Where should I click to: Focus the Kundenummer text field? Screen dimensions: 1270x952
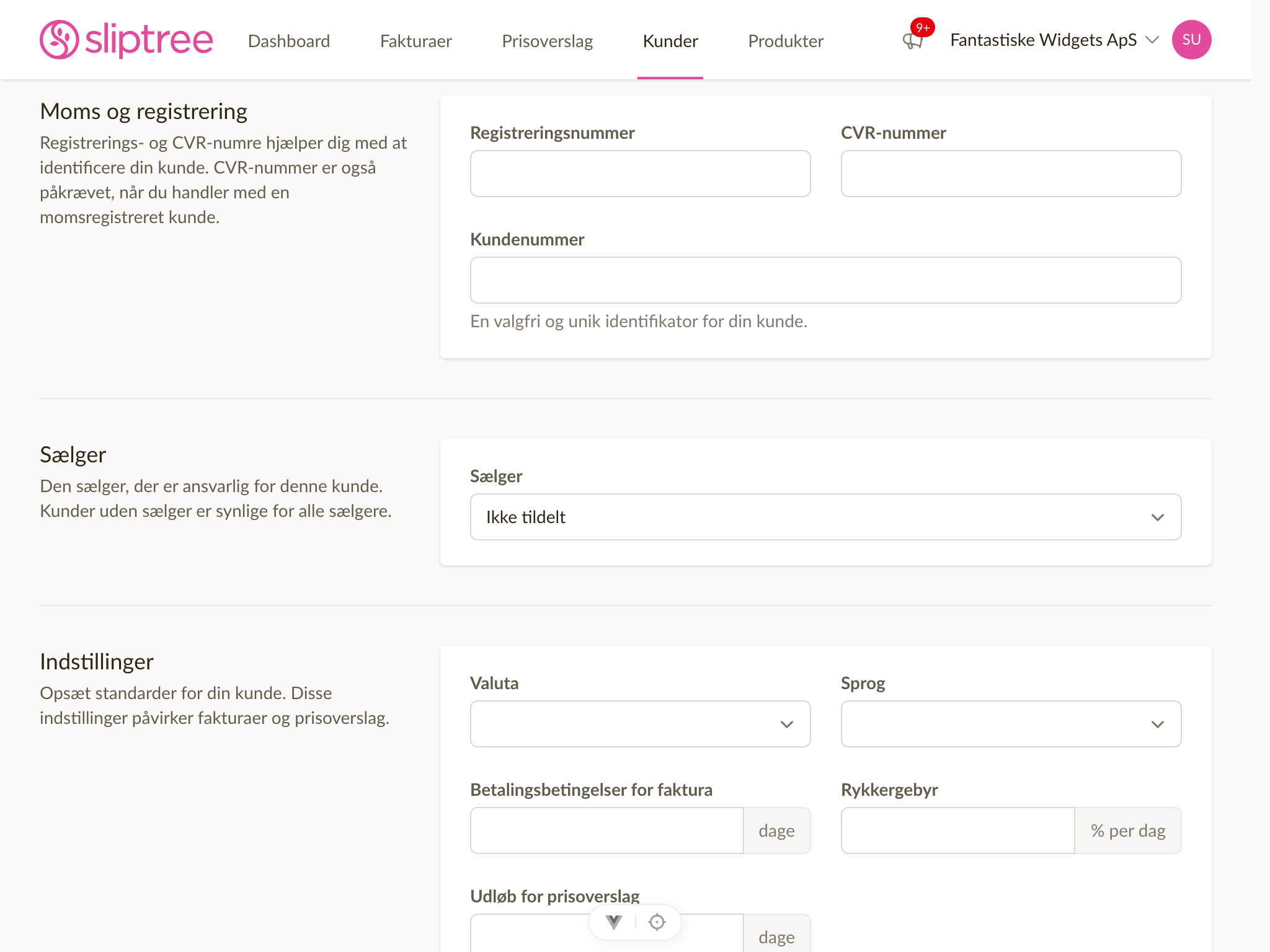(825, 280)
